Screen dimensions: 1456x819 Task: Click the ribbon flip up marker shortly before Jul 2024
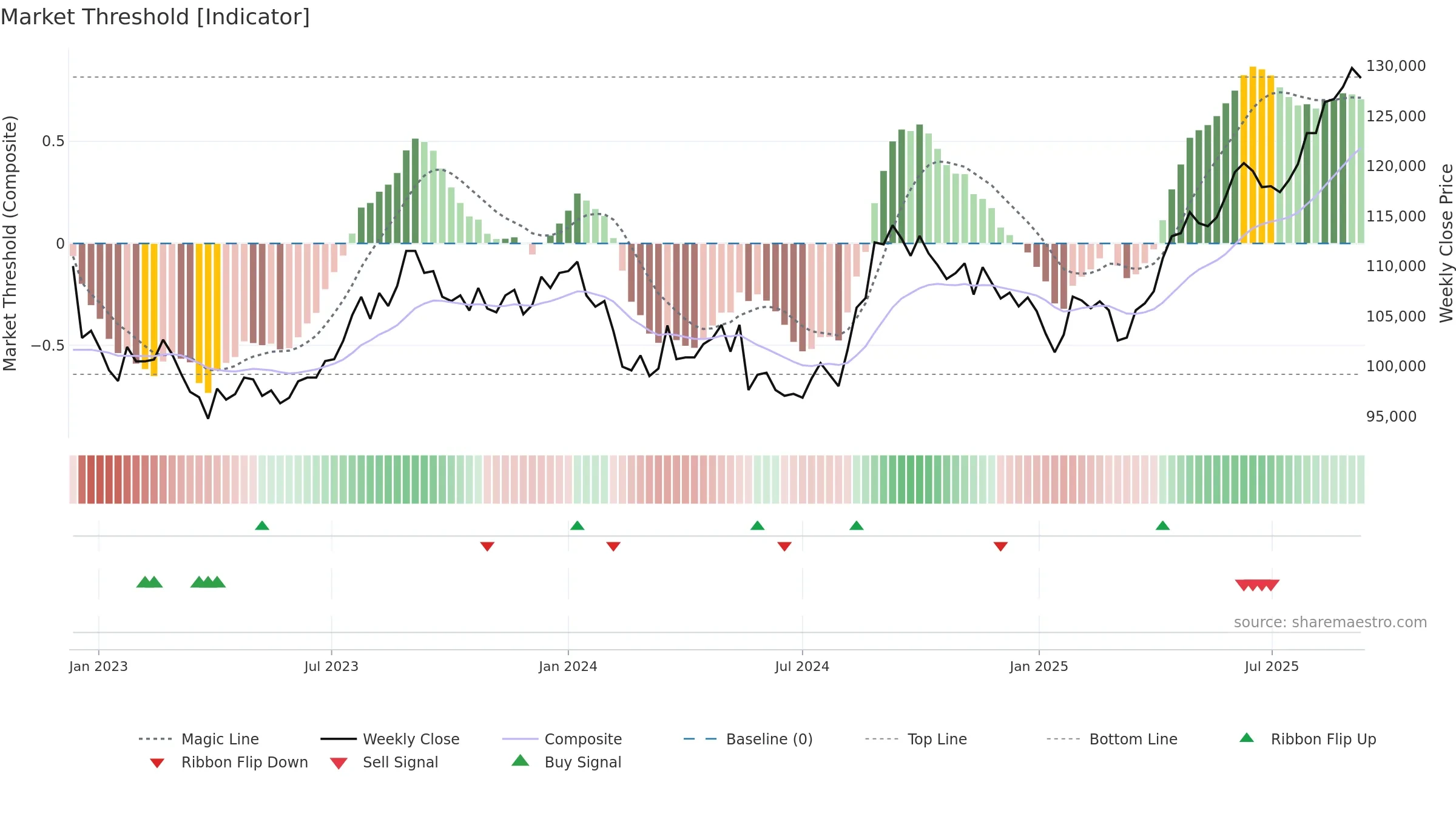pyautogui.click(x=757, y=525)
